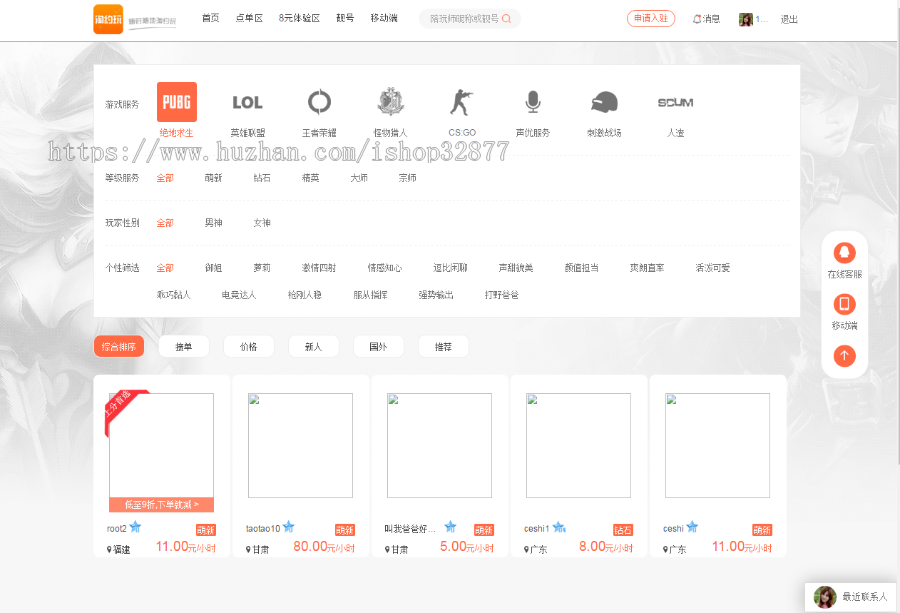This screenshot has width=900, height=613.
Task: Select the 声优服务 microphone icon
Action: [532, 103]
